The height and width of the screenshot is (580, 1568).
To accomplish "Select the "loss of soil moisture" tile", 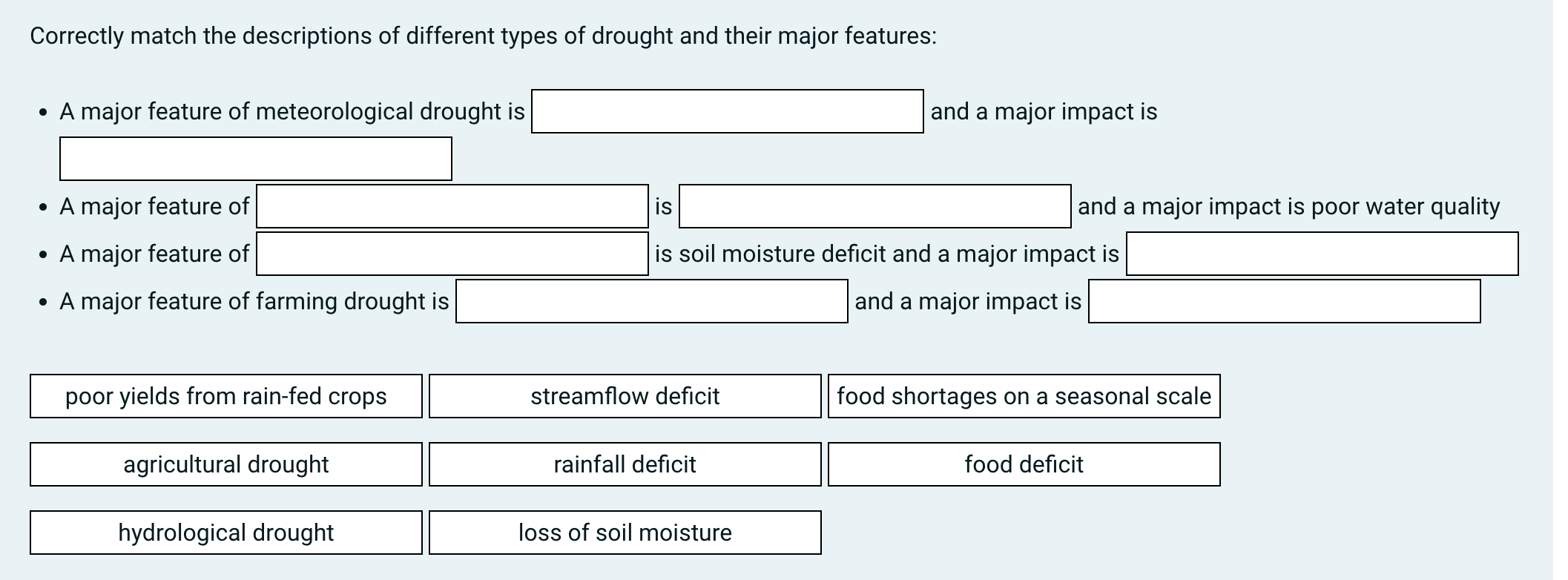I will 625,533.
